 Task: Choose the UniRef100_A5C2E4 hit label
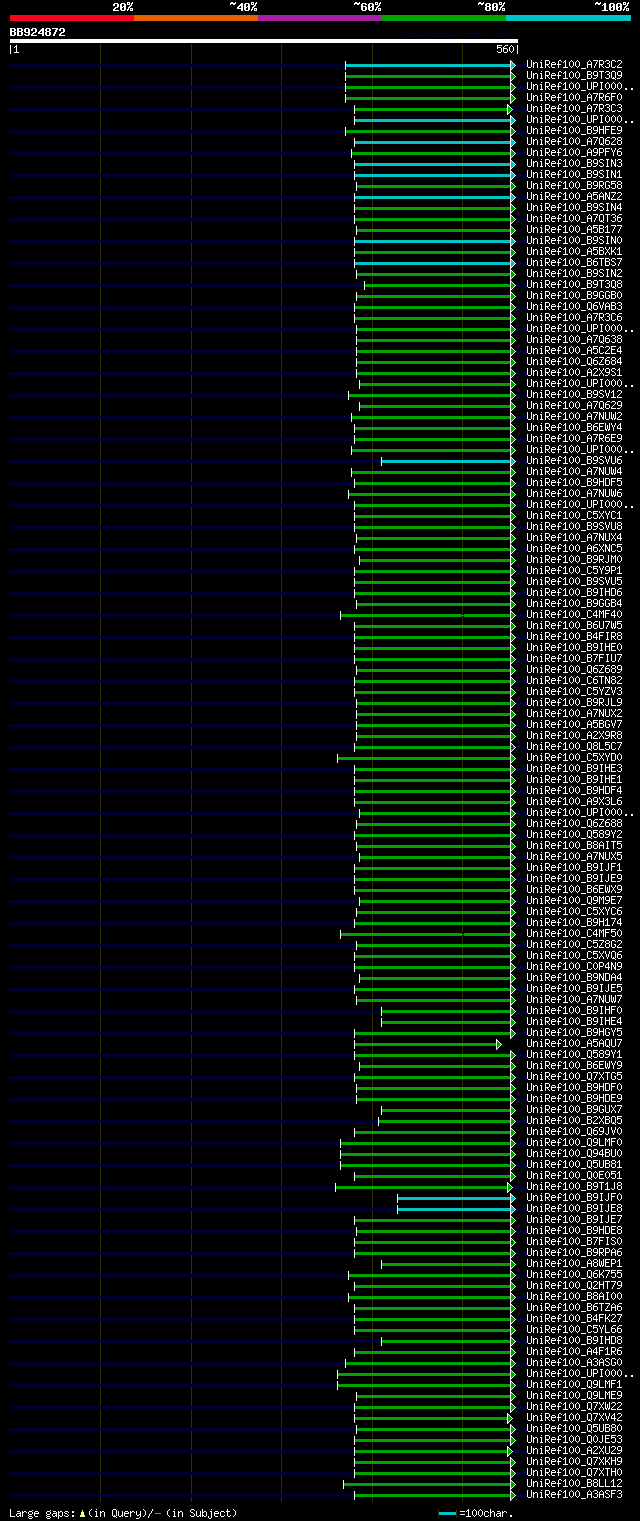pyautogui.click(x=574, y=351)
